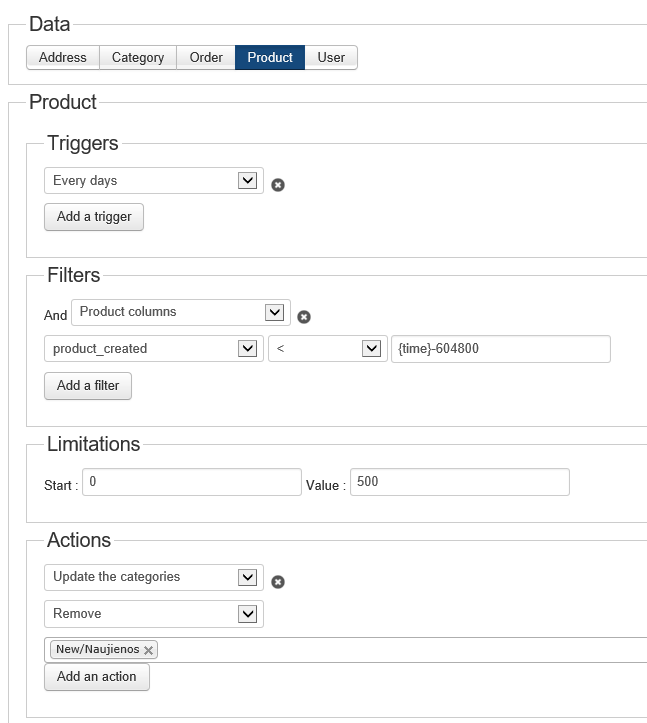
Task: Remove the Update the categories action
Action: pyautogui.click(x=278, y=582)
